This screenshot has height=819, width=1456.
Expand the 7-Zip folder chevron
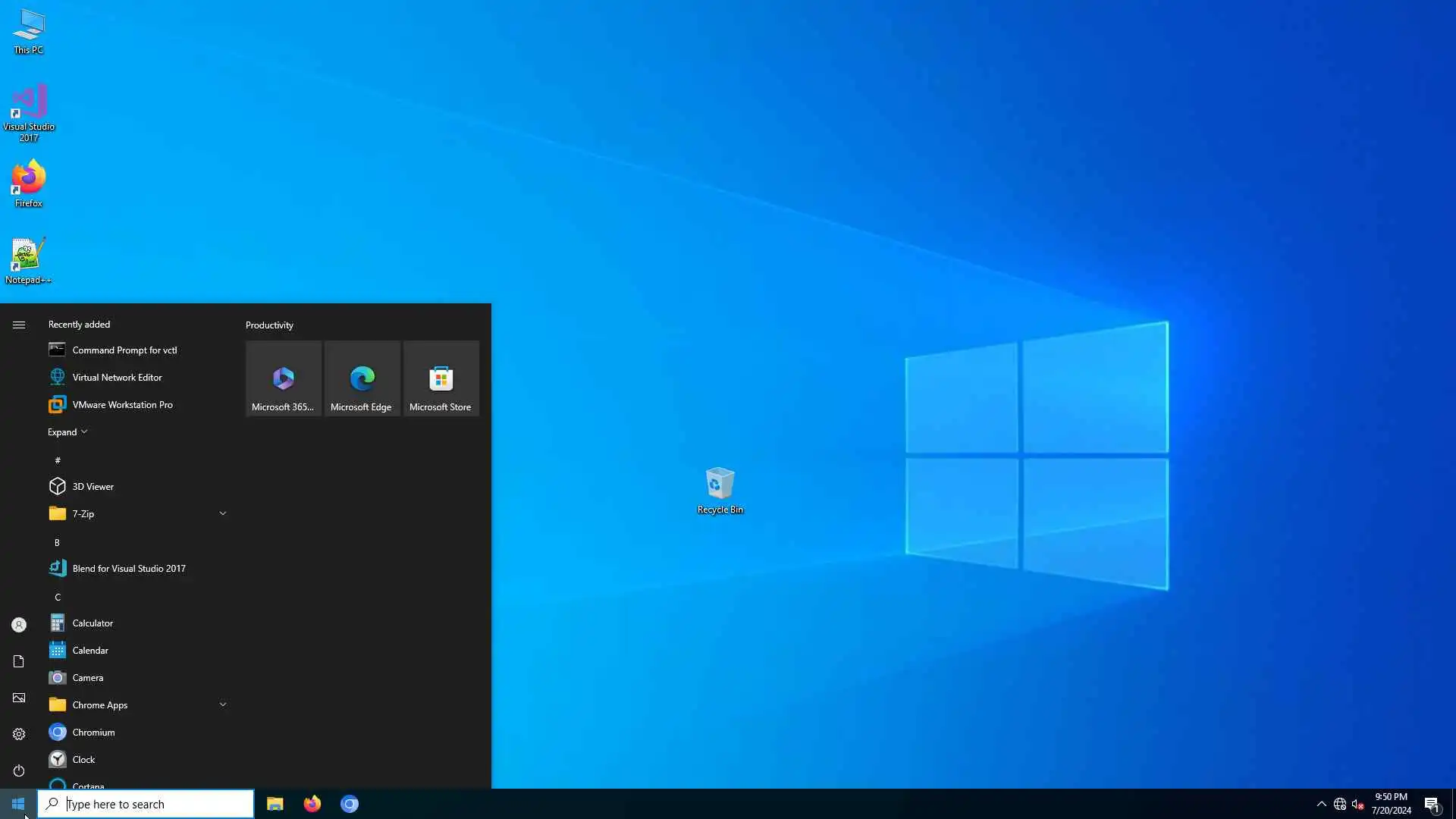[x=223, y=513]
